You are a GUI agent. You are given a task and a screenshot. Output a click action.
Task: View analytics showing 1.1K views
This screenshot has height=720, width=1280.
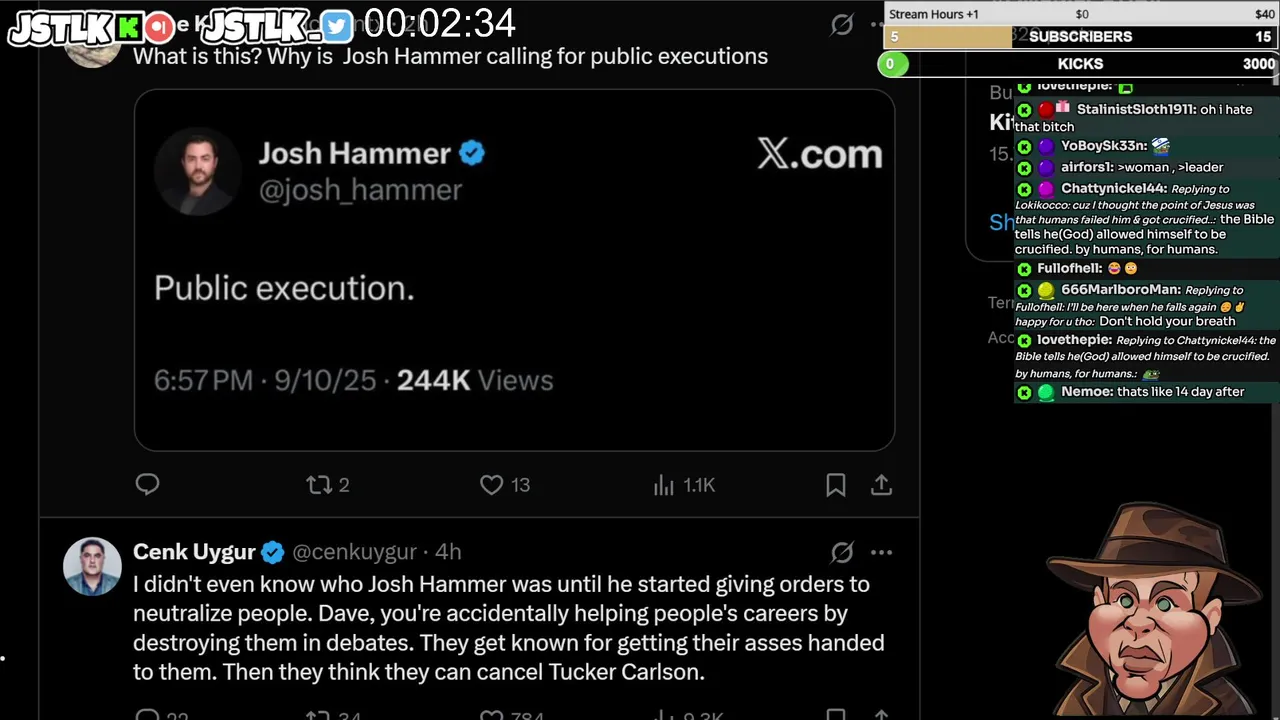point(685,485)
